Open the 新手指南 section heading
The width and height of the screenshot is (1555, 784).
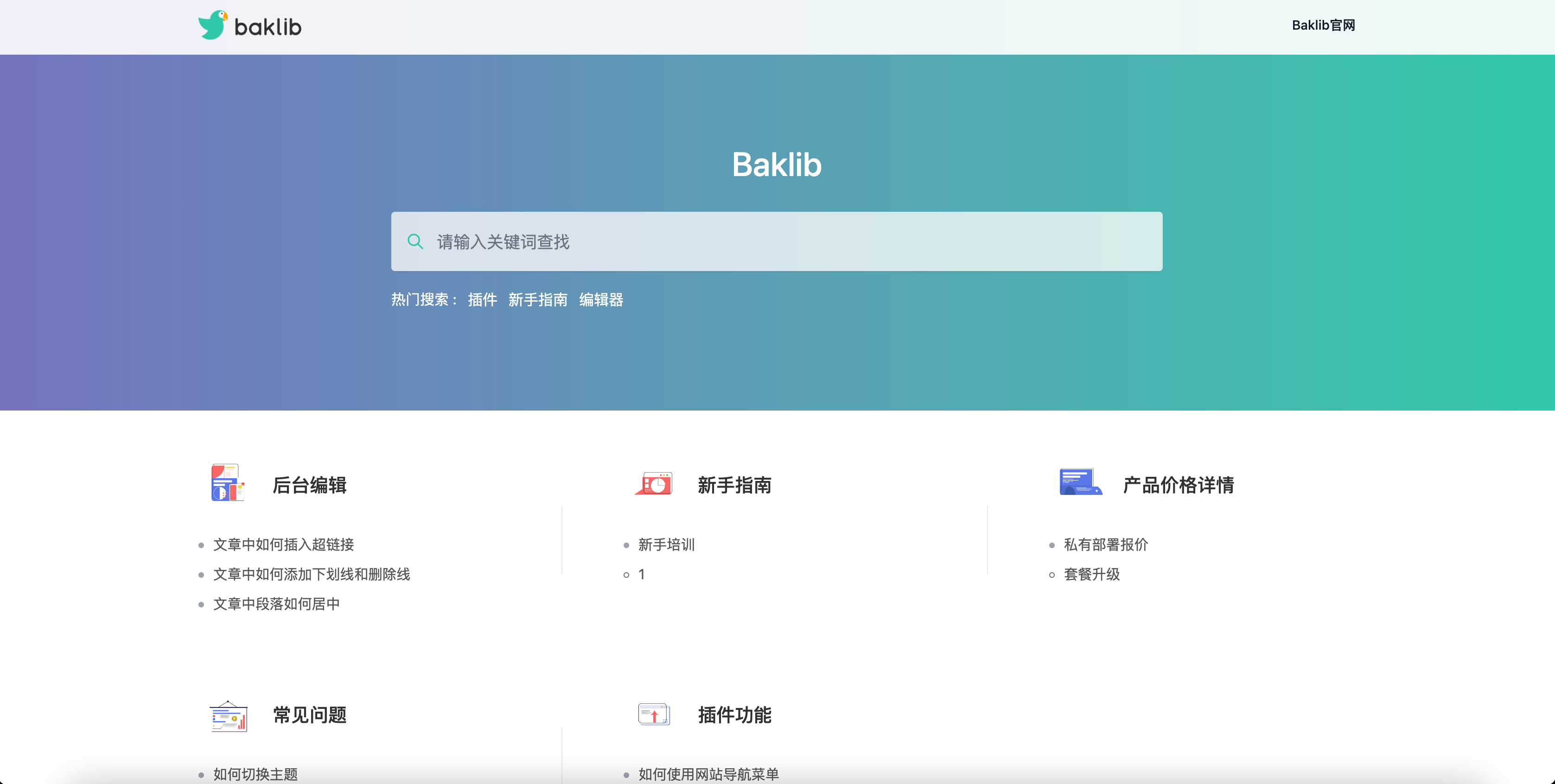735,485
